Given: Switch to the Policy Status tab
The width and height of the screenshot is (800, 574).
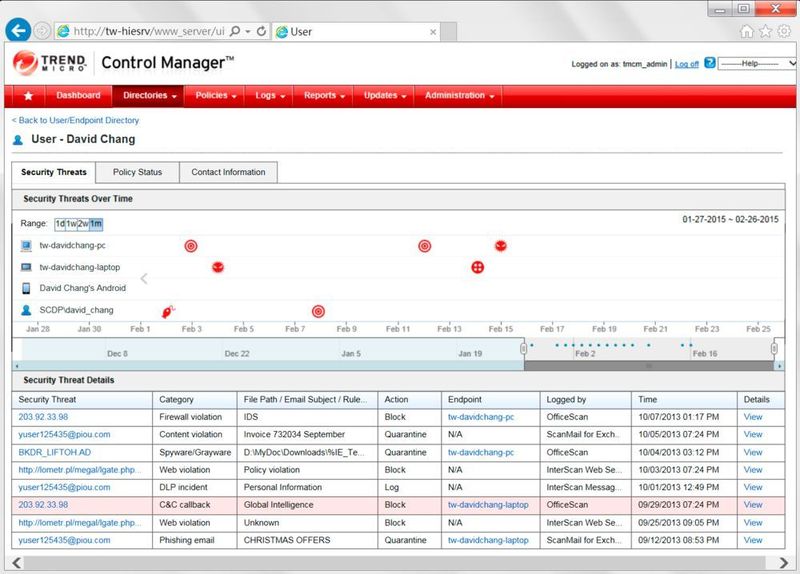Looking at the screenshot, I should pos(137,172).
